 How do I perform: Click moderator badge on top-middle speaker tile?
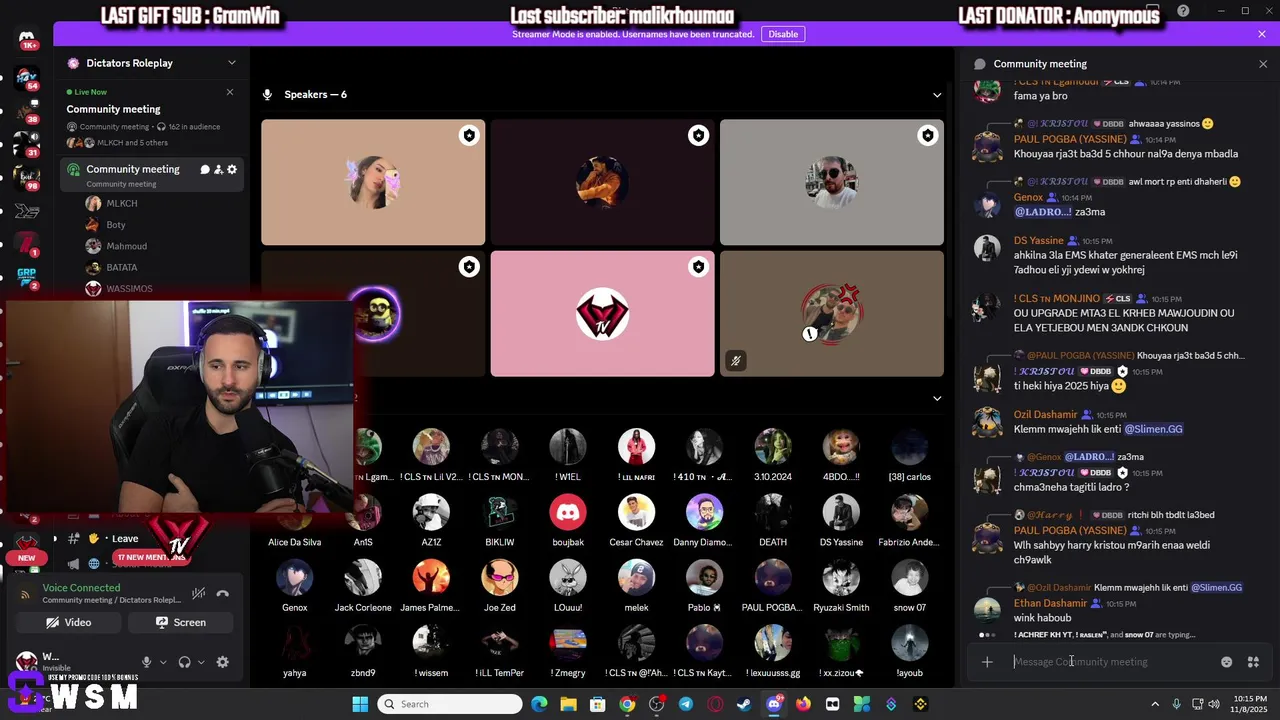pos(698,136)
